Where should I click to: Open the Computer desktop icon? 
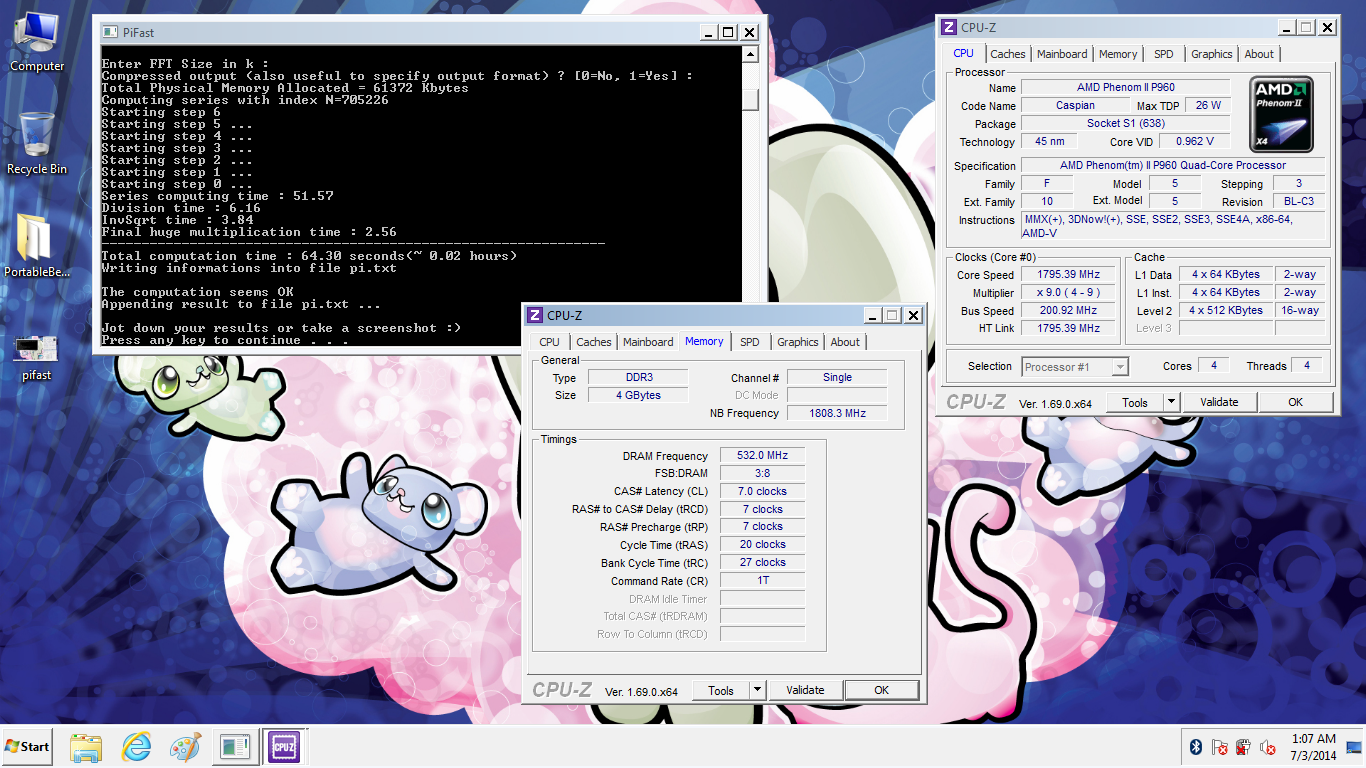coord(37,42)
